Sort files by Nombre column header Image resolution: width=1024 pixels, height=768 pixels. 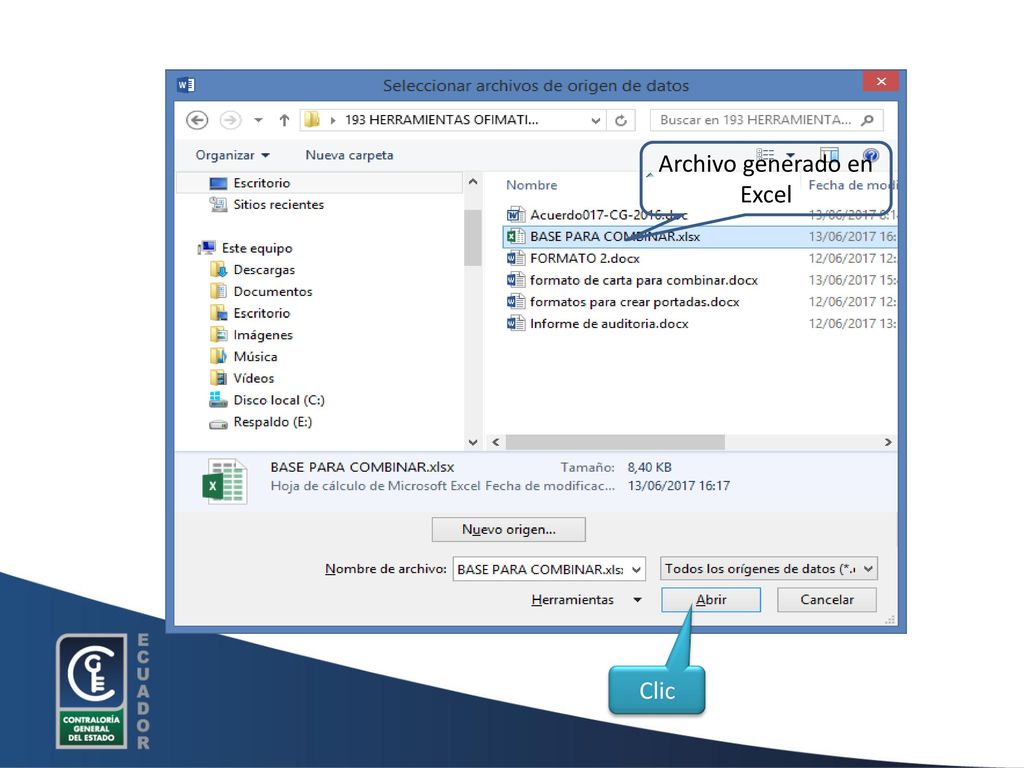click(x=532, y=185)
